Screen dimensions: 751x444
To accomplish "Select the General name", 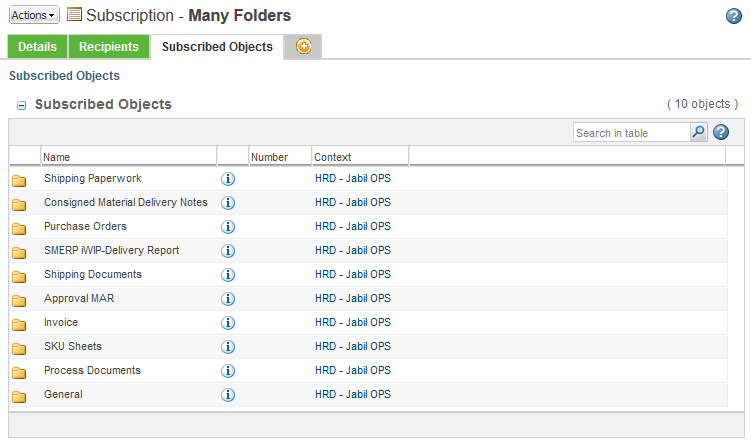I will (63, 394).
